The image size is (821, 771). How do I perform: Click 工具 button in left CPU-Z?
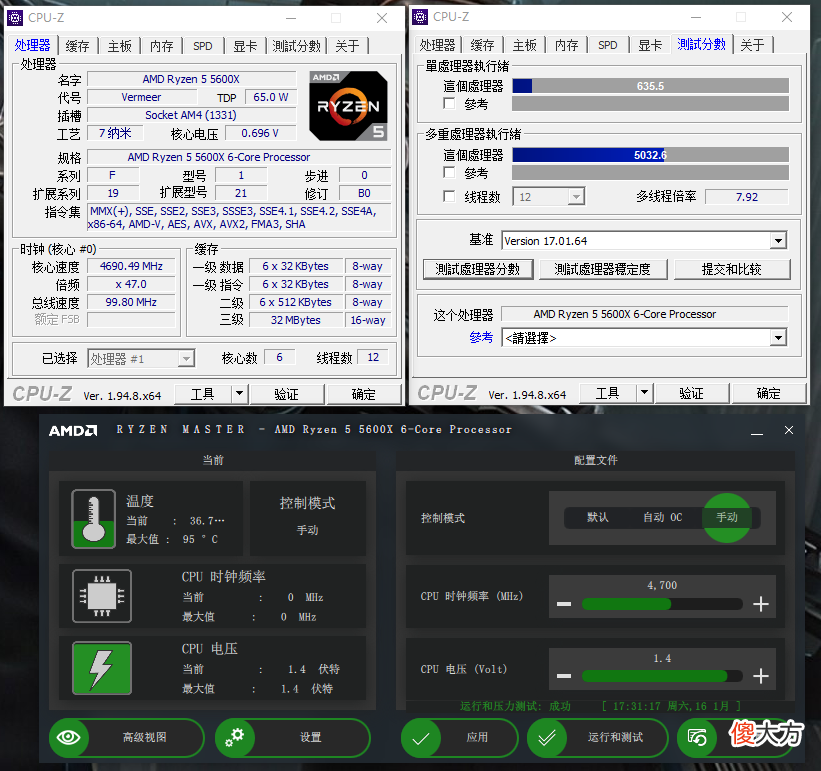click(203, 394)
